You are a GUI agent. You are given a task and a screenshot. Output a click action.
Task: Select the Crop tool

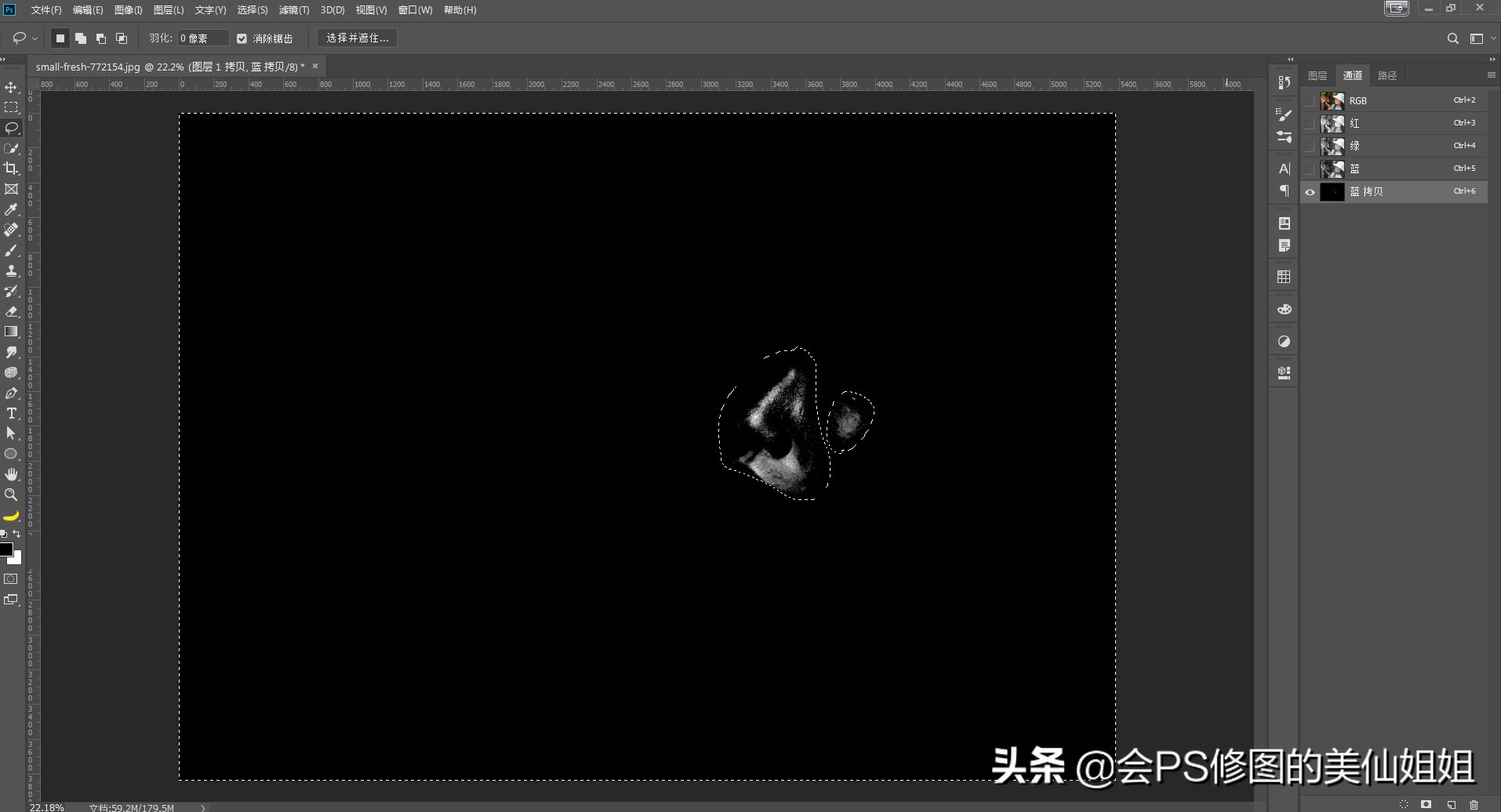tap(11, 168)
